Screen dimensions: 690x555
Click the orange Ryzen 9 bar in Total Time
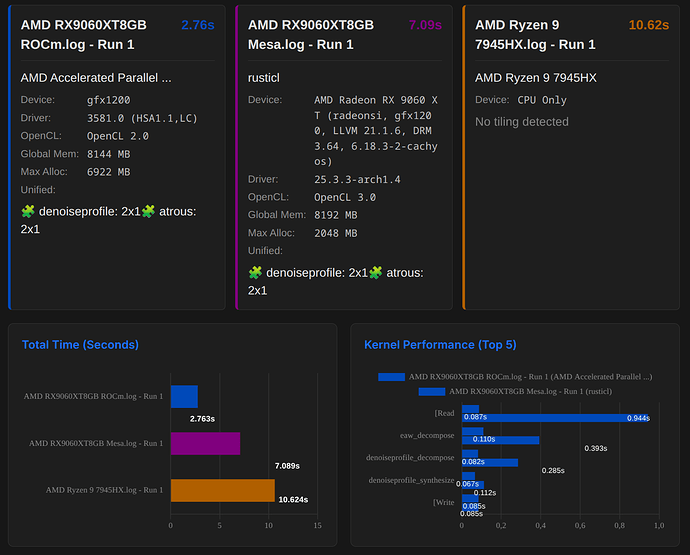click(x=222, y=490)
